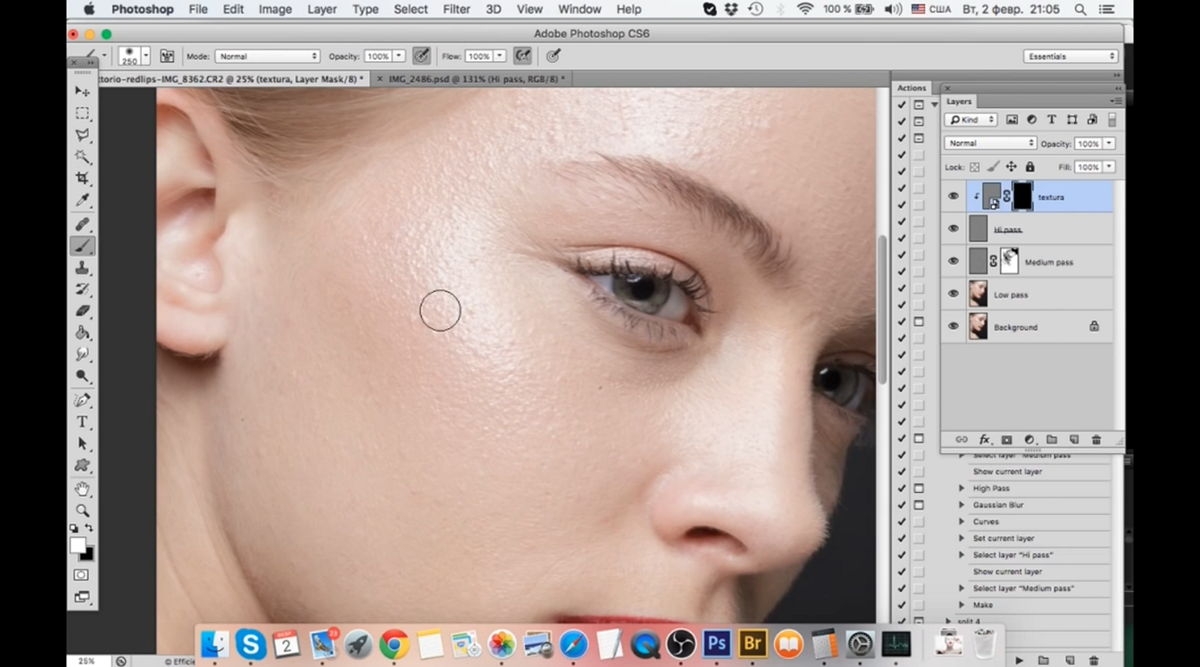
Task: Open the brush Opacity slider dropdown
Action: [400, 56]
